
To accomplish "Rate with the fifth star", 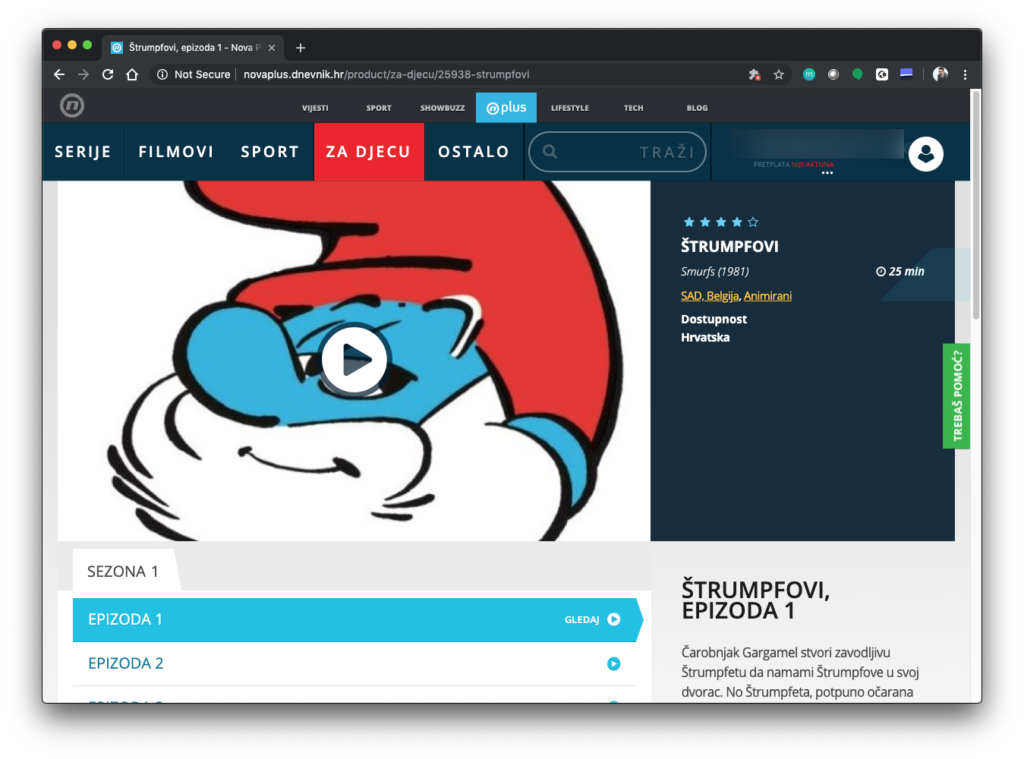I will coord(753,222).
